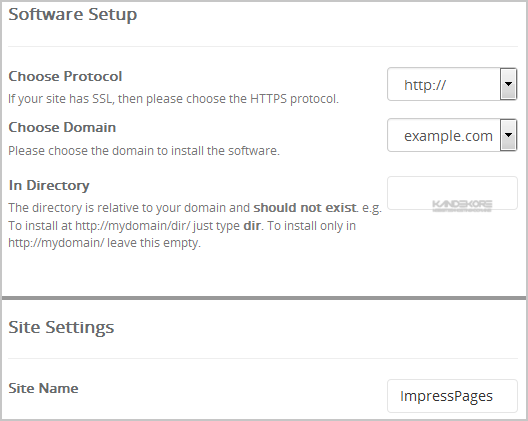Select the http:// protocol combo box
Image resolution: width=528 pixels, height=421 pixels.
point(452,84)
